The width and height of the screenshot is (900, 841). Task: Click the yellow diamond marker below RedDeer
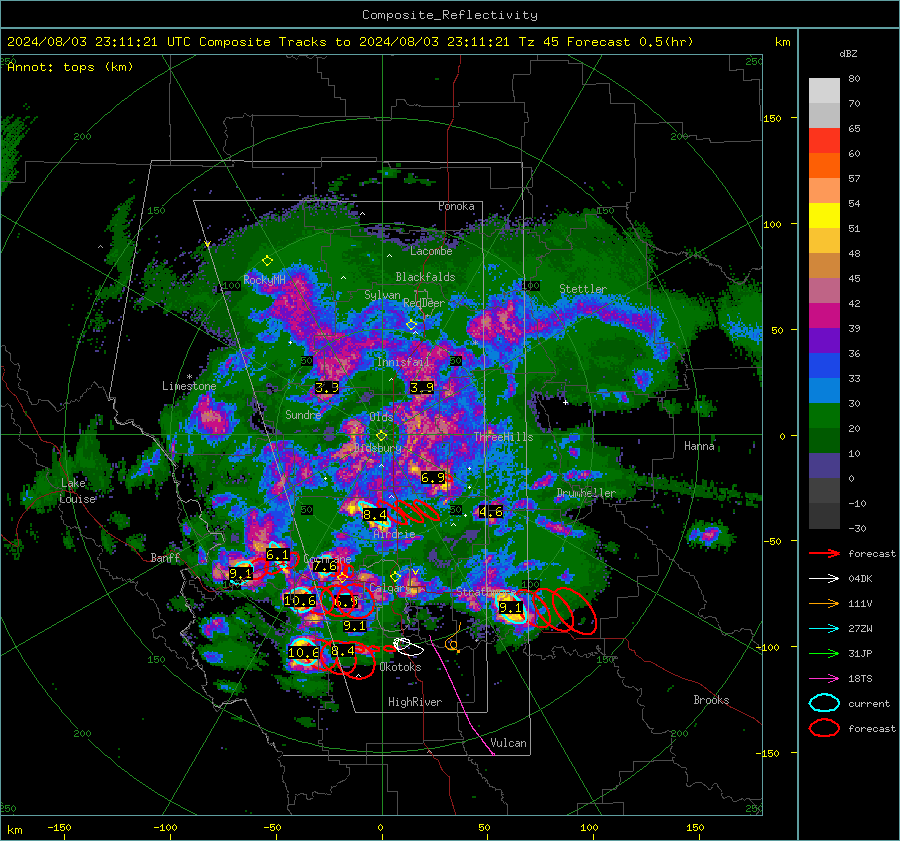pos(412,325)
